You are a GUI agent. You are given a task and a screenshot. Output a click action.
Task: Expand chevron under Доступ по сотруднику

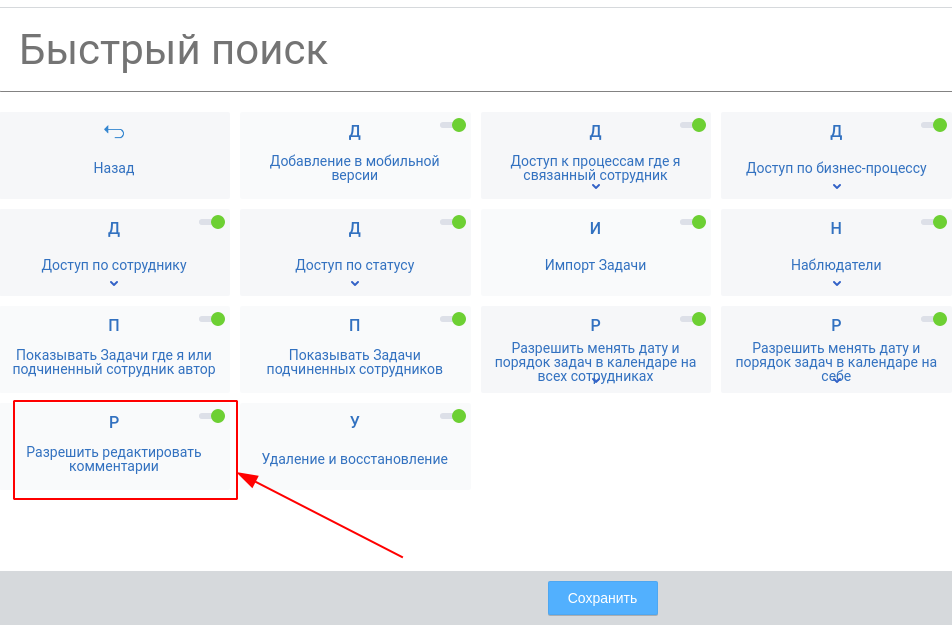pos(114,284)
